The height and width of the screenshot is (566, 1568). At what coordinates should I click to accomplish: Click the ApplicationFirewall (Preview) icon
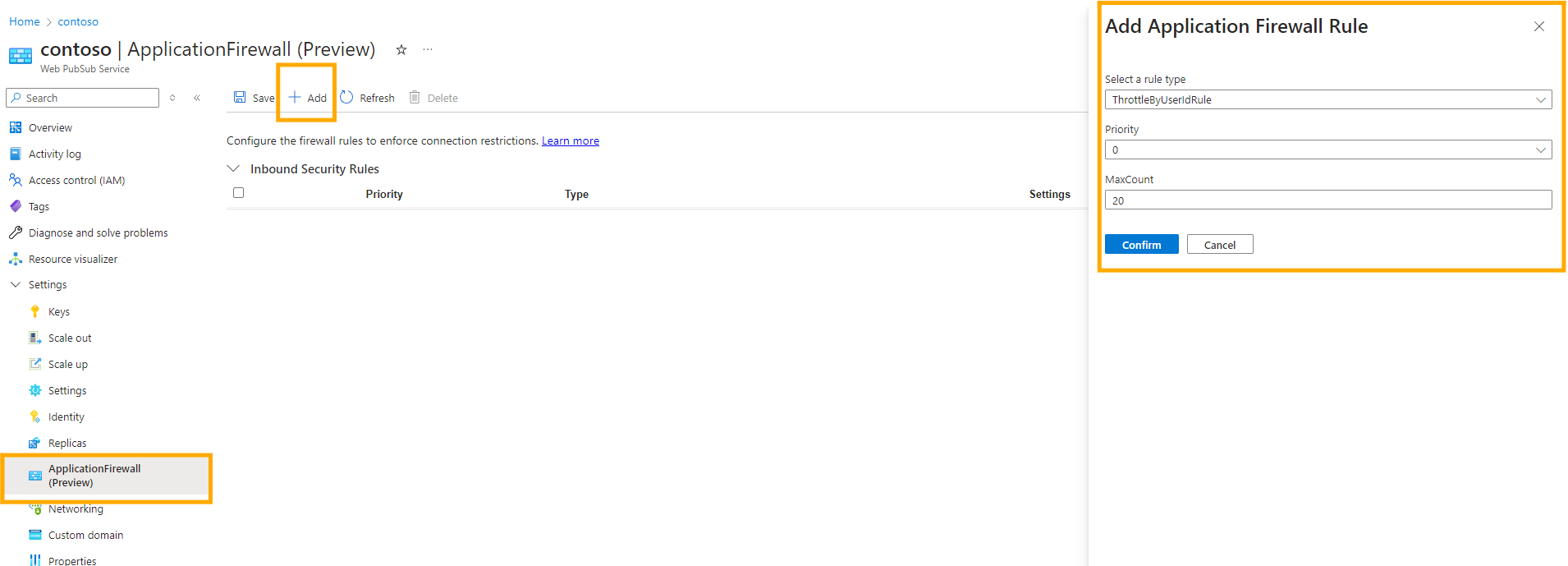(x=34, y=476)
